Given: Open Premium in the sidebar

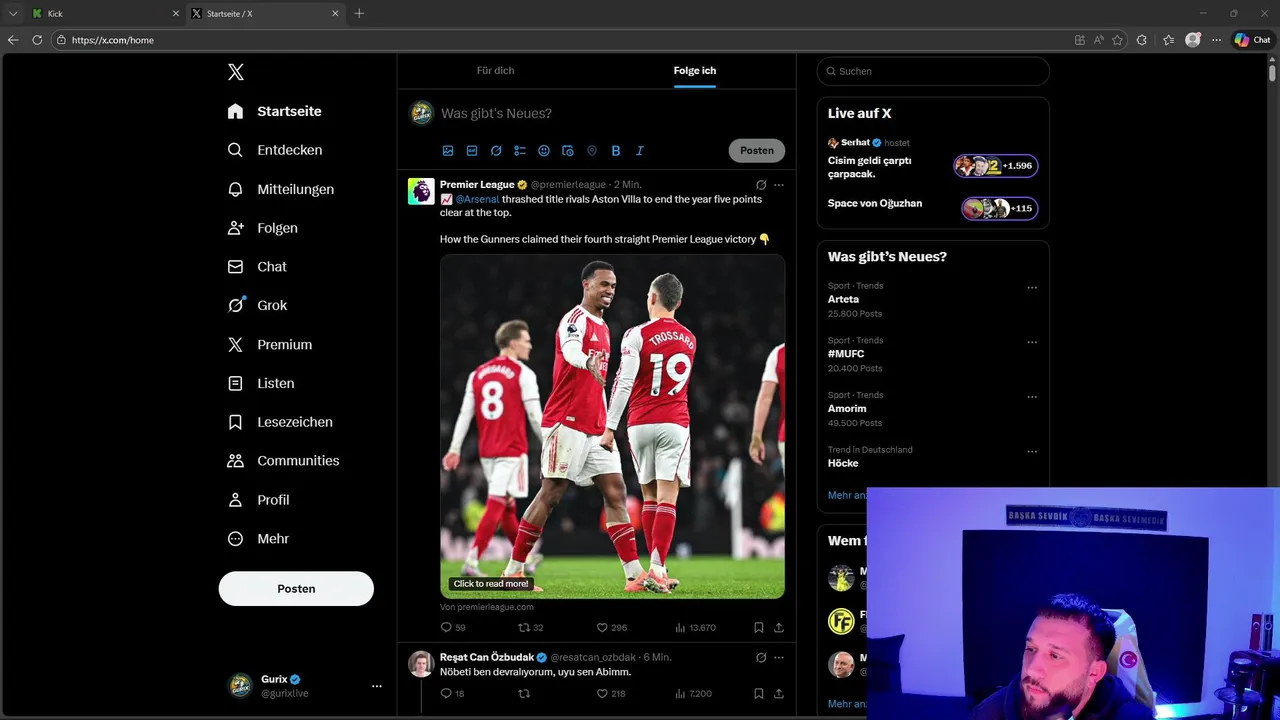Looking at the screenshot, I should coord(270,344).
